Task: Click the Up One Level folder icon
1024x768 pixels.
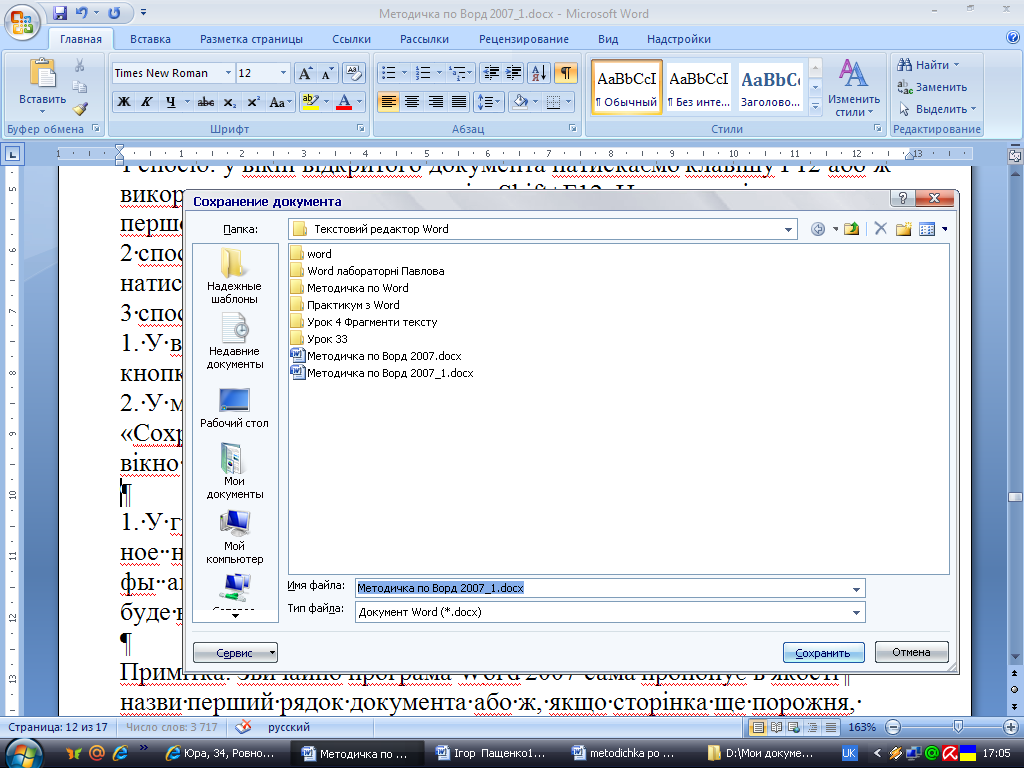Action: point(851,229)
